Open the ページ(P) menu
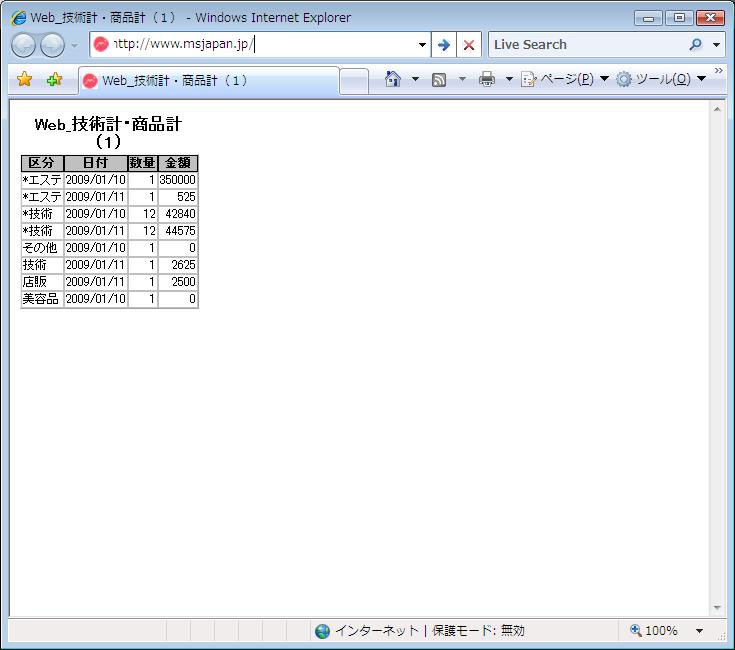Viewport: 735px width, 650px height. coord(564,79)
